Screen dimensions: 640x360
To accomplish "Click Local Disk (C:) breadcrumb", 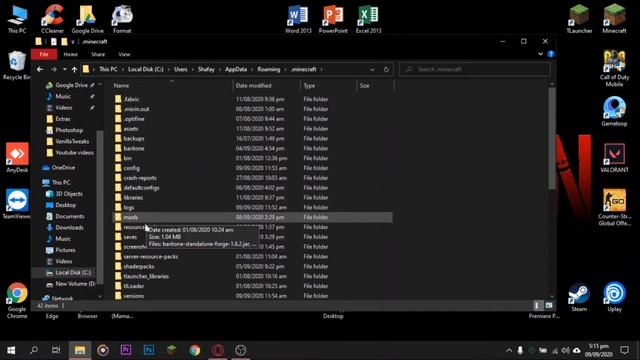I will point(146,69).
